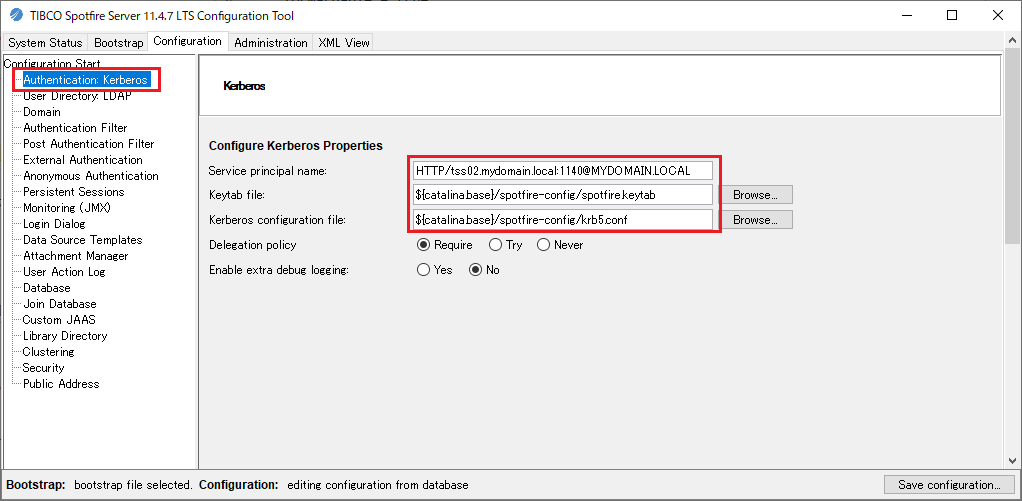The image size is (1022, 501).
Task: Select User Action Log item
Action: [64, 272]
